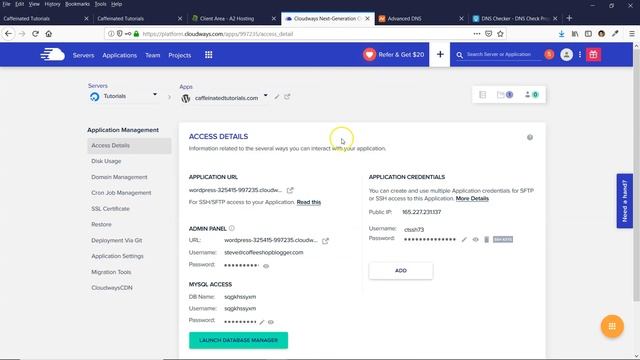640x360 pixels.
Task: Click Firefox reload page button
Action: pos(36,34)
